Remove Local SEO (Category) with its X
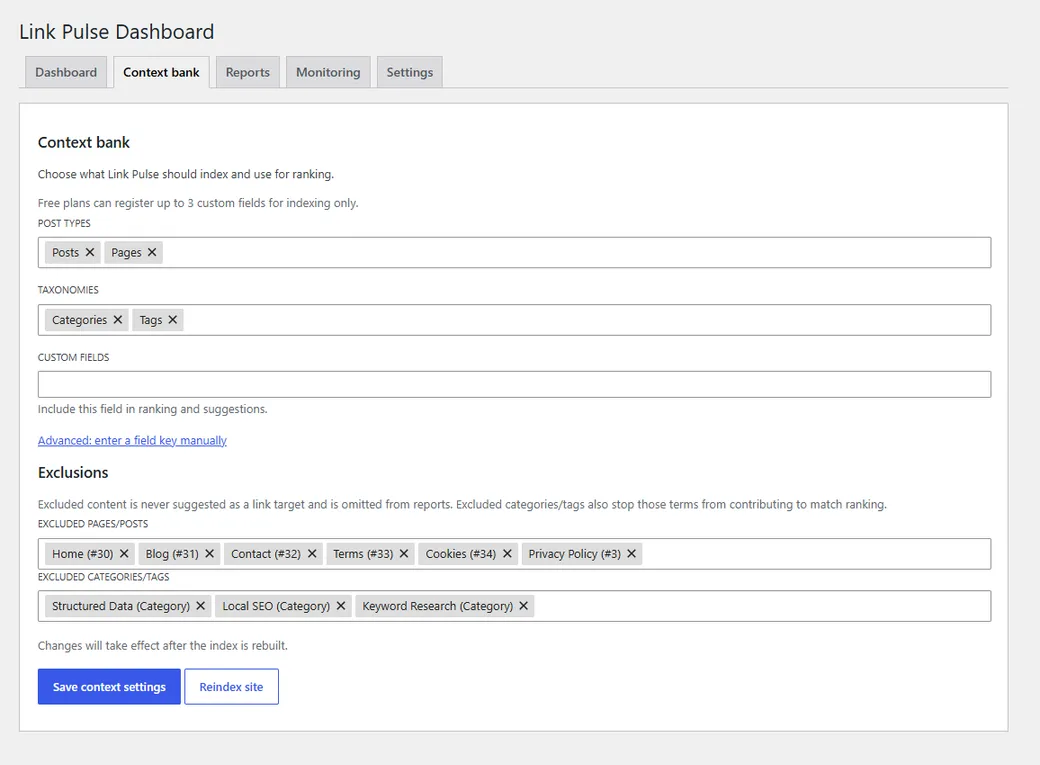Image resolution: width=1040 pixels, height=765 pixels. 340,606
